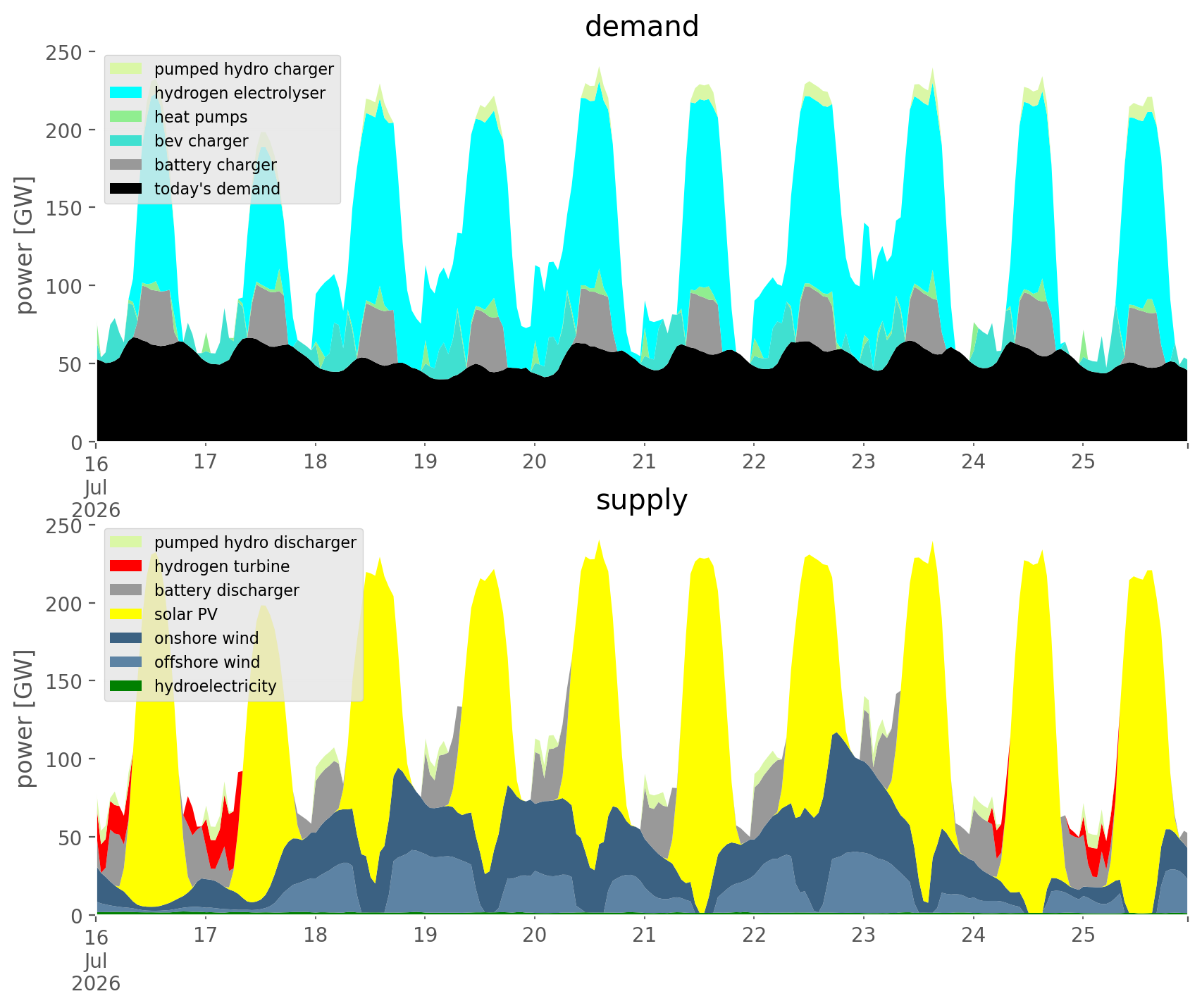Click the demand chart "power [GW]" axis label

(25, 246)
